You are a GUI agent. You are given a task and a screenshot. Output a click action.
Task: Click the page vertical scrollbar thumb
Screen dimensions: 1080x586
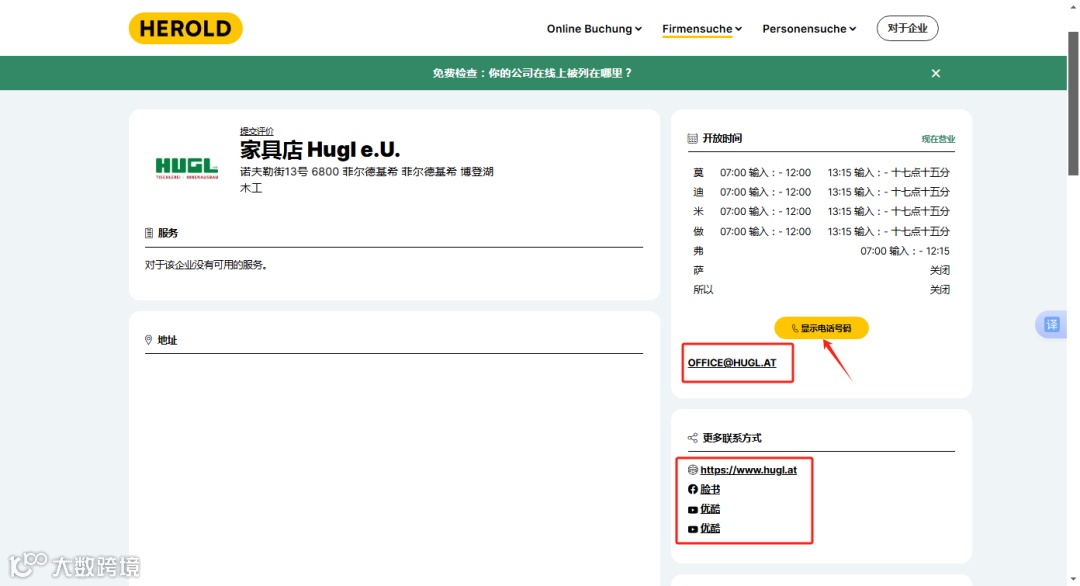[x=1072, y=103]
